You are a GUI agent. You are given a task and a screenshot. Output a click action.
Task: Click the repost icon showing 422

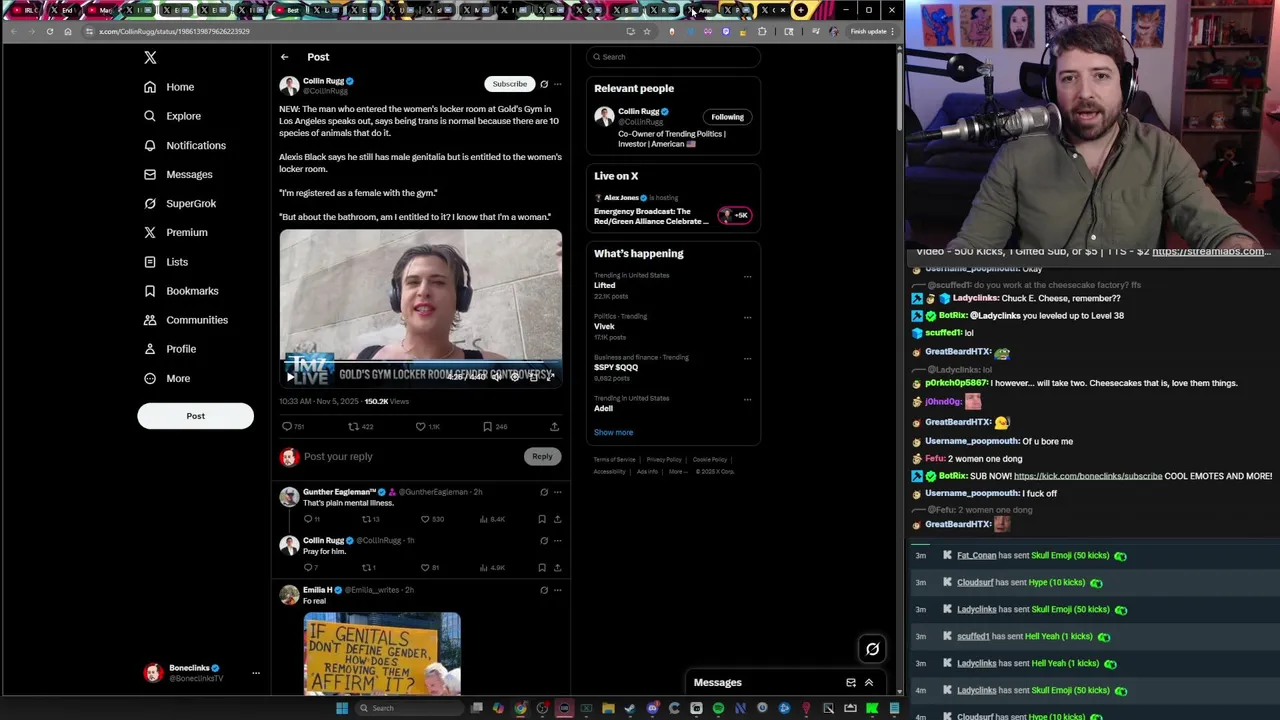coord(353,427)
